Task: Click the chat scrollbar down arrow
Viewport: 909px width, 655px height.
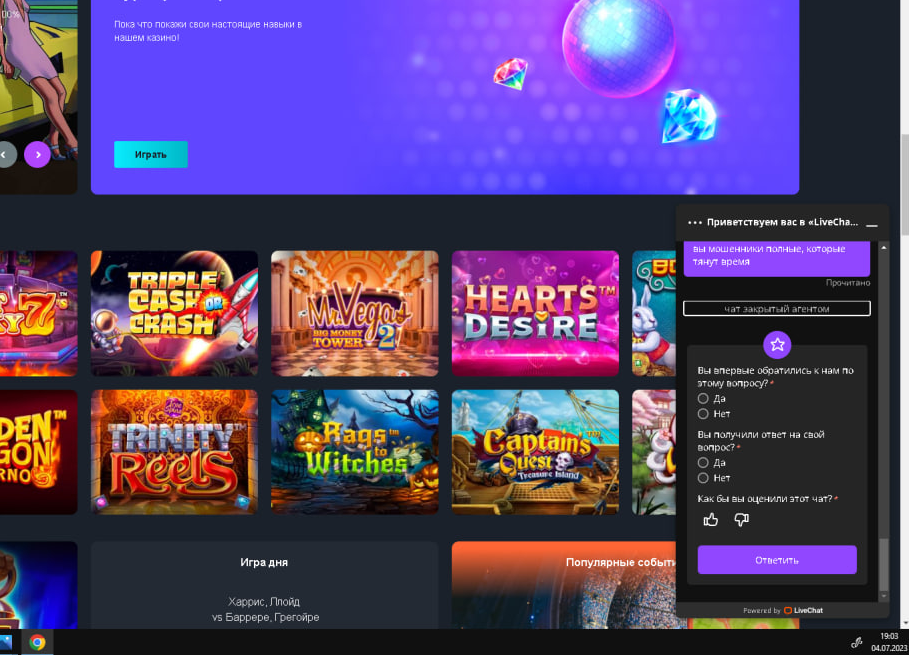Action: tap(883, 596)
